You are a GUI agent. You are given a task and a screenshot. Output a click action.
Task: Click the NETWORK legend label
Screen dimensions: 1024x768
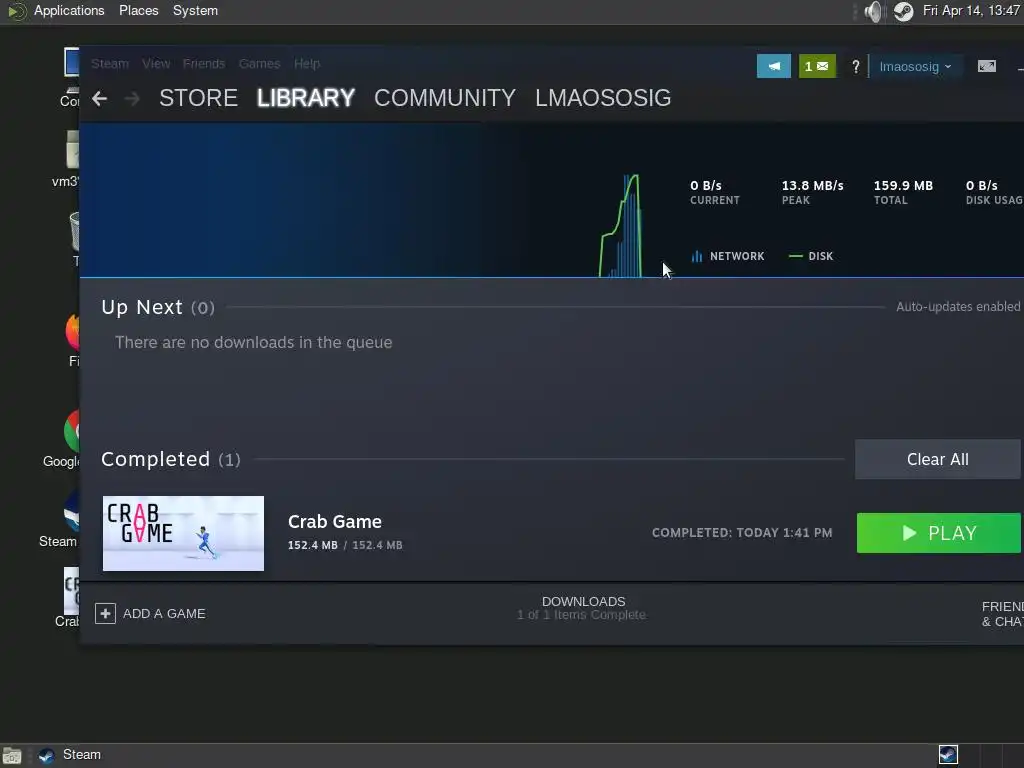click(737, 256)
